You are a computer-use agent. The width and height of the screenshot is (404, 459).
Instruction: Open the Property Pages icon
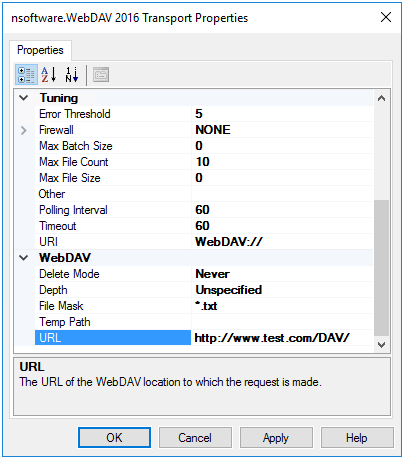click(x=101, y=75)
